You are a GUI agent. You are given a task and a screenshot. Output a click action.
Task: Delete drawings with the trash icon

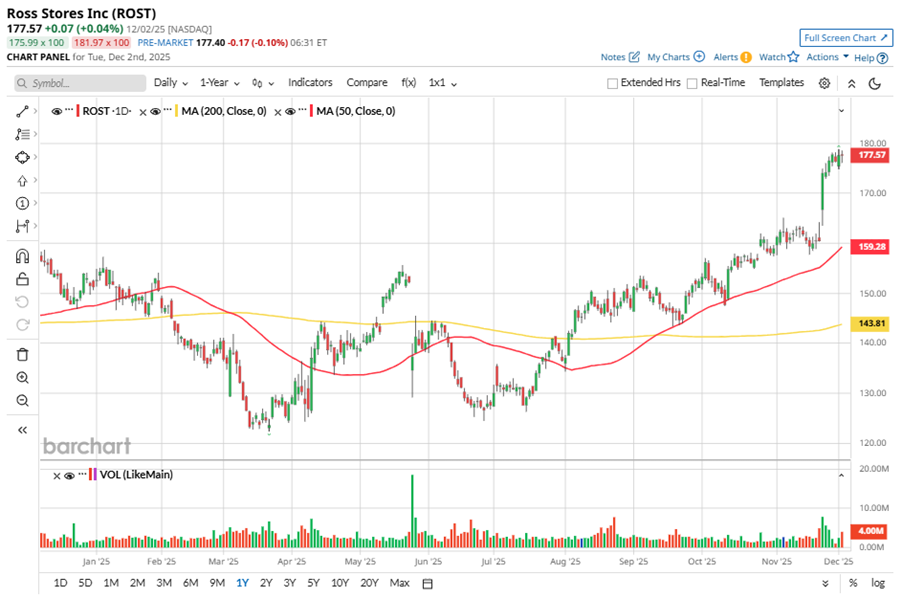tap(22, 355)
